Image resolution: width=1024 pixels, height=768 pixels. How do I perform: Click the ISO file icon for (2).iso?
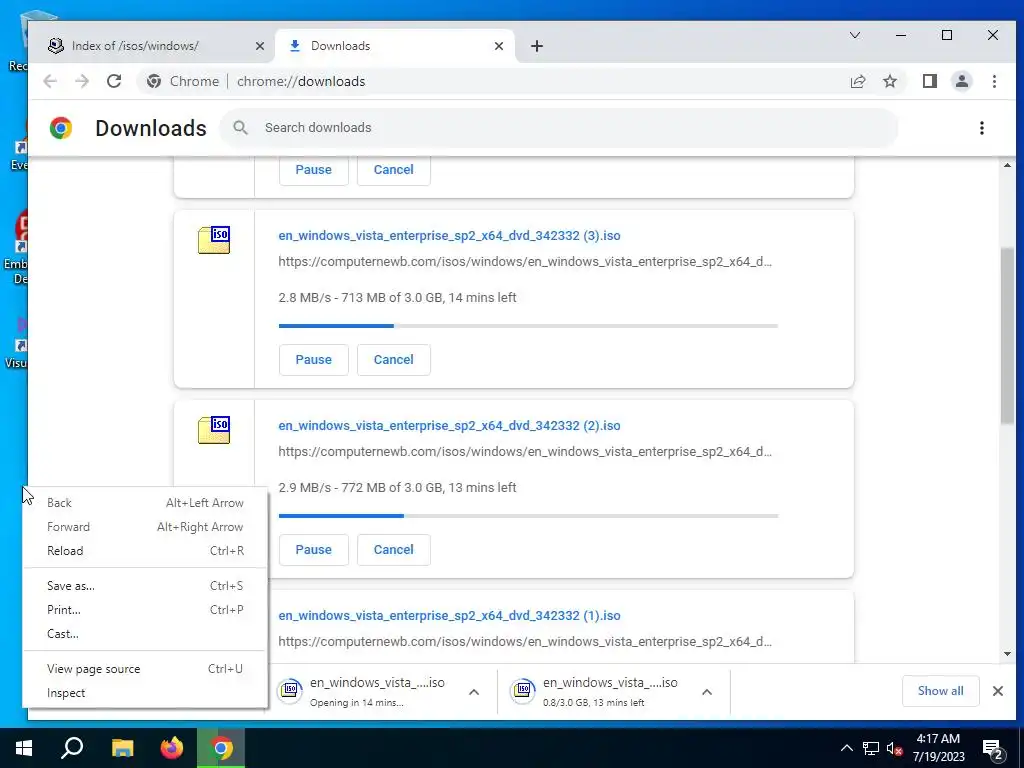tap(214, 430)
